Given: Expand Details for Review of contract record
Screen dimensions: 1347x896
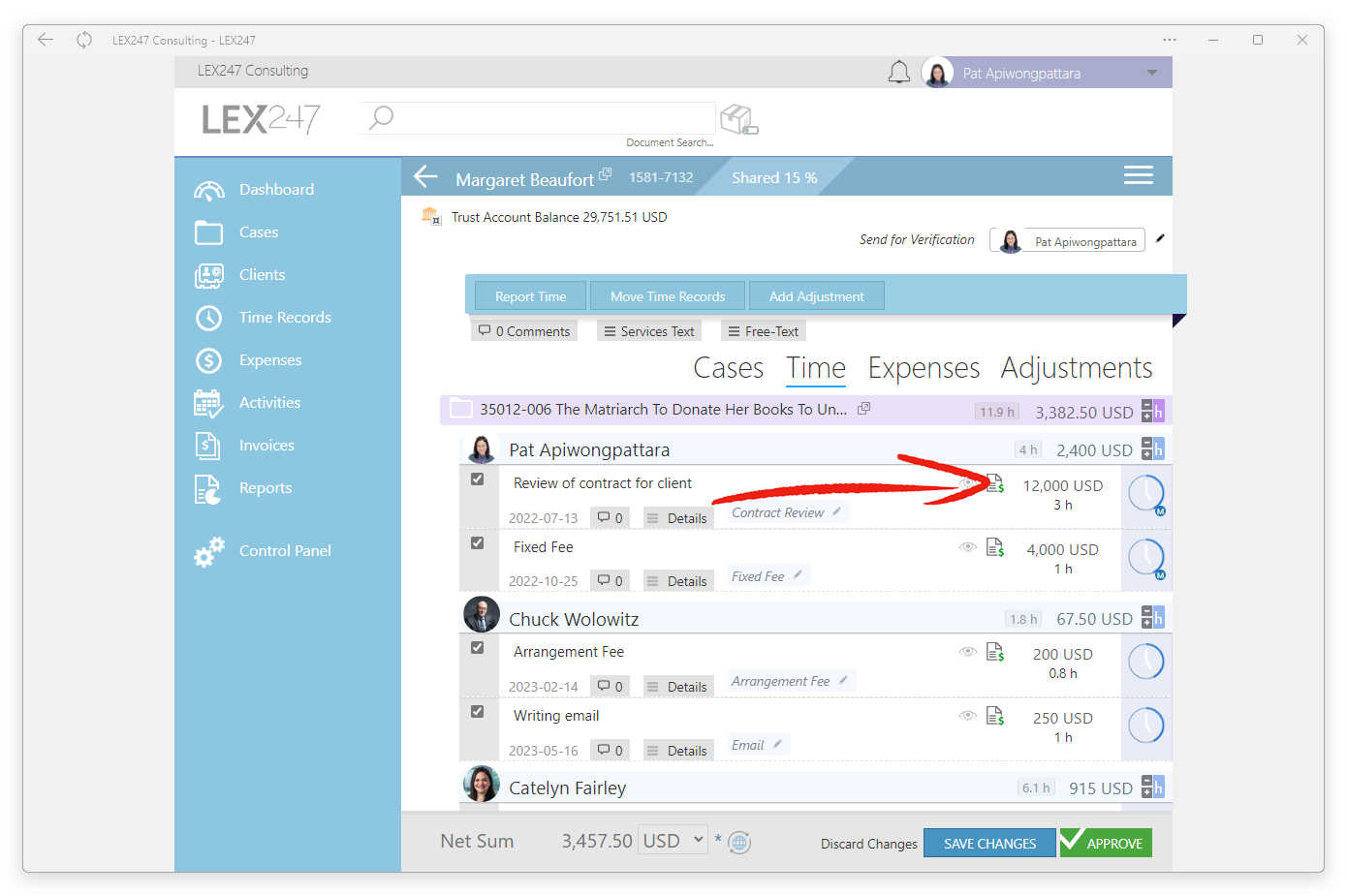Looking at the screenshot, I should tap(677, 518).
